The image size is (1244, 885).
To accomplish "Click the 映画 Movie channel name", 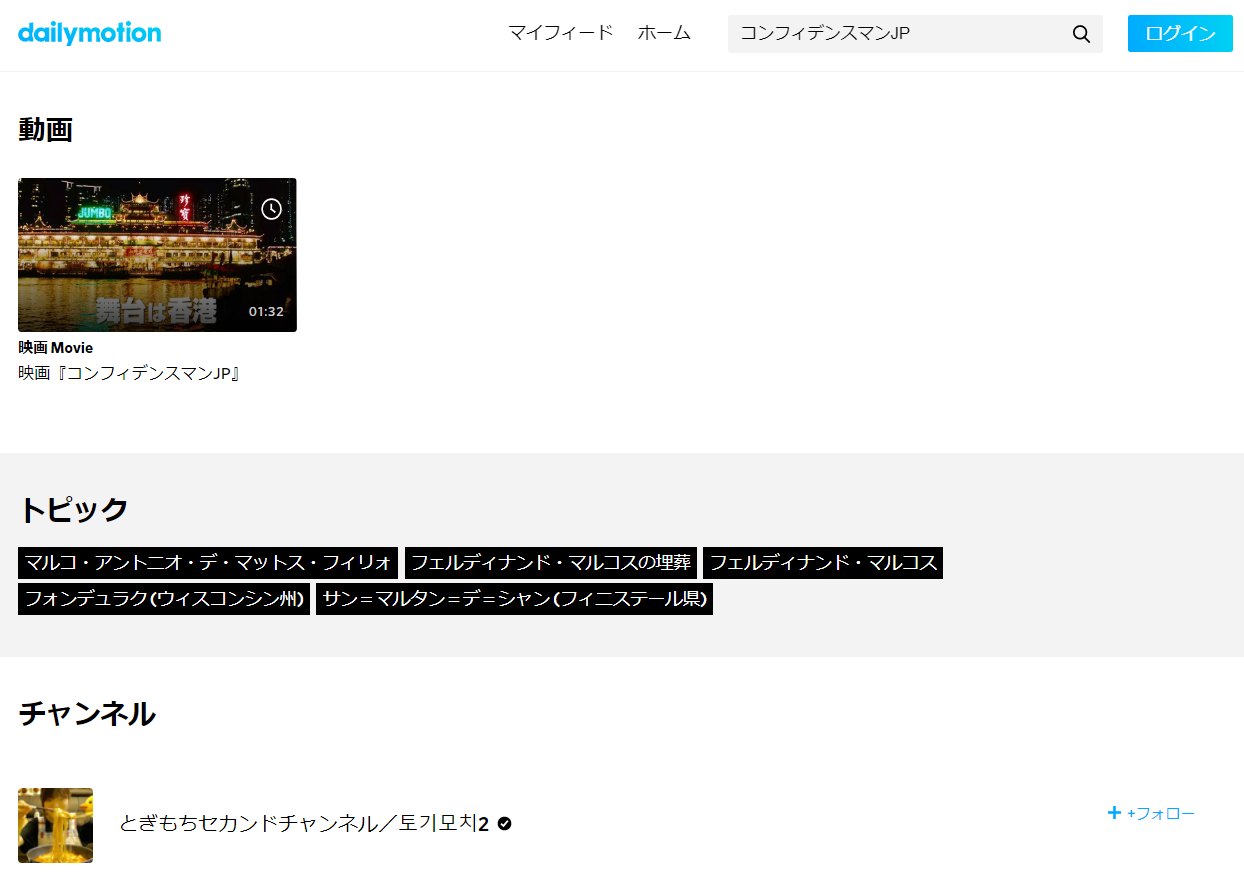I will pyautogui.click(x=56, y=348).
